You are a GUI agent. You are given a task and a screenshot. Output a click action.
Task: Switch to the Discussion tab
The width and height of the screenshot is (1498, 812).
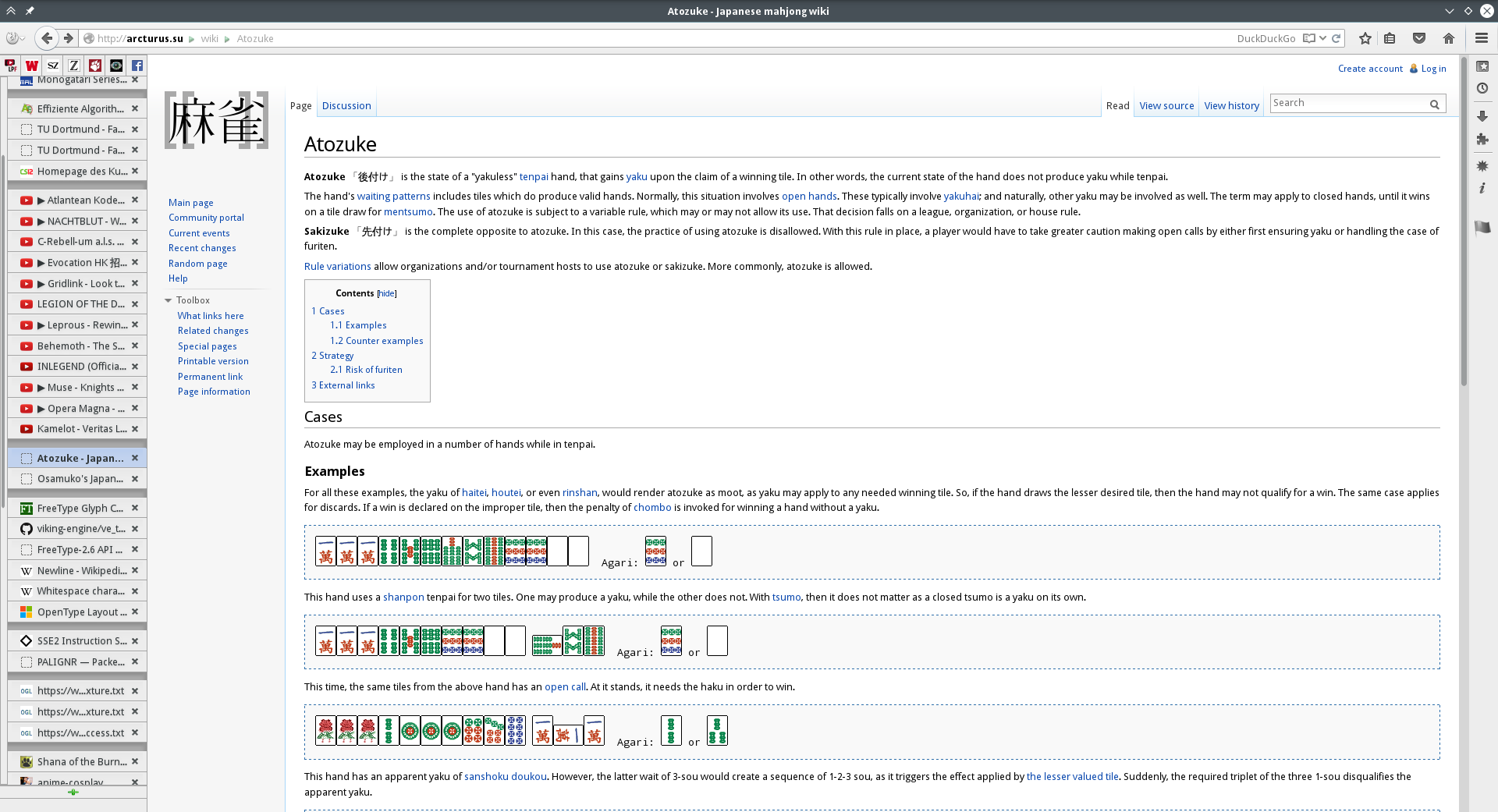coord(346,106)
